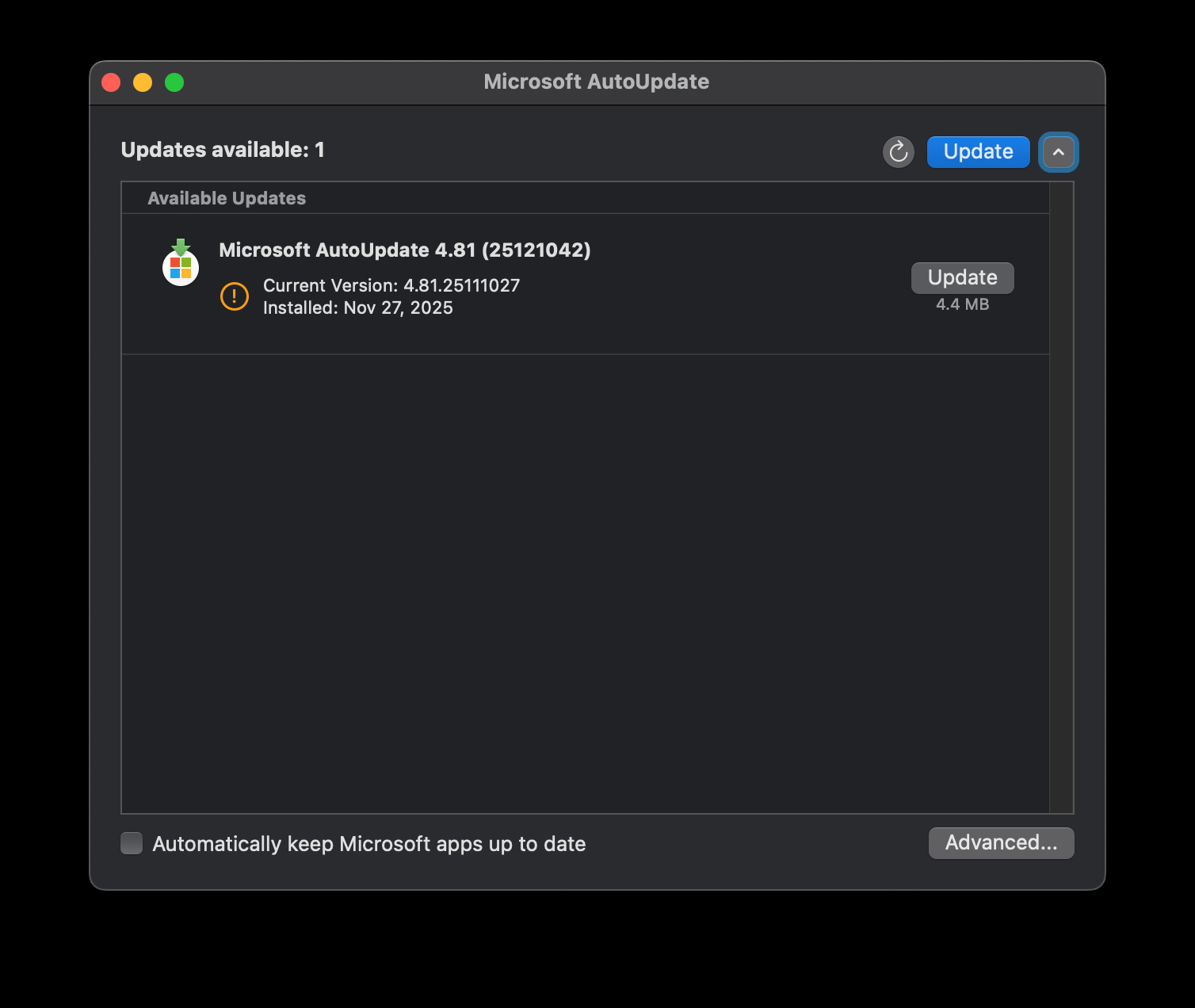Image resolution: width=1195 pixels, height=1008 pixels.
Task: Zoom the window using the green button
Action: tap(174, 82)
